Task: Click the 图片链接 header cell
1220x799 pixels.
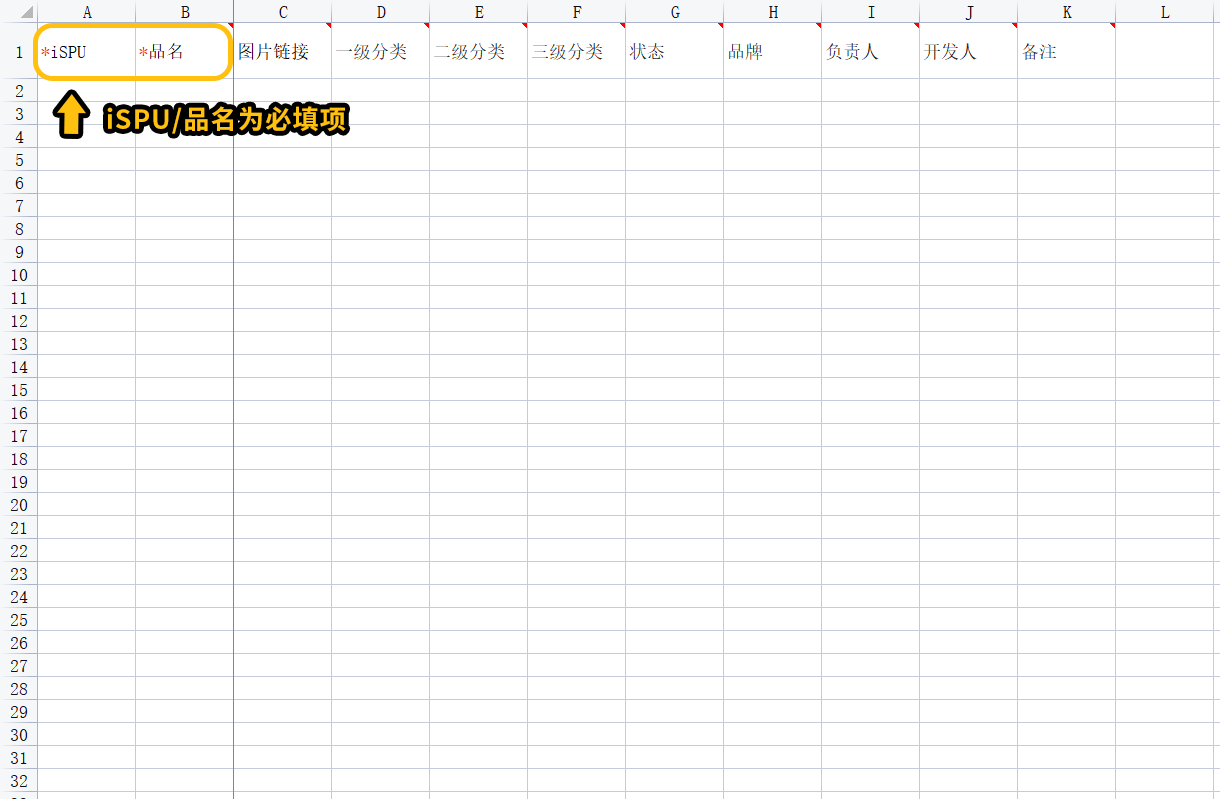Action: tap(283, 52)
